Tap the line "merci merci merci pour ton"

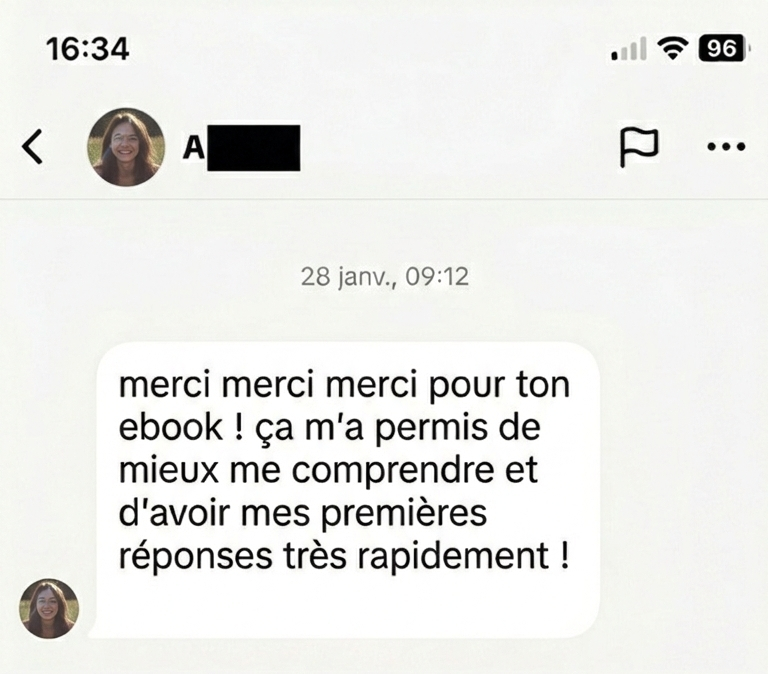pyautogui.click(x=344, y=385)
